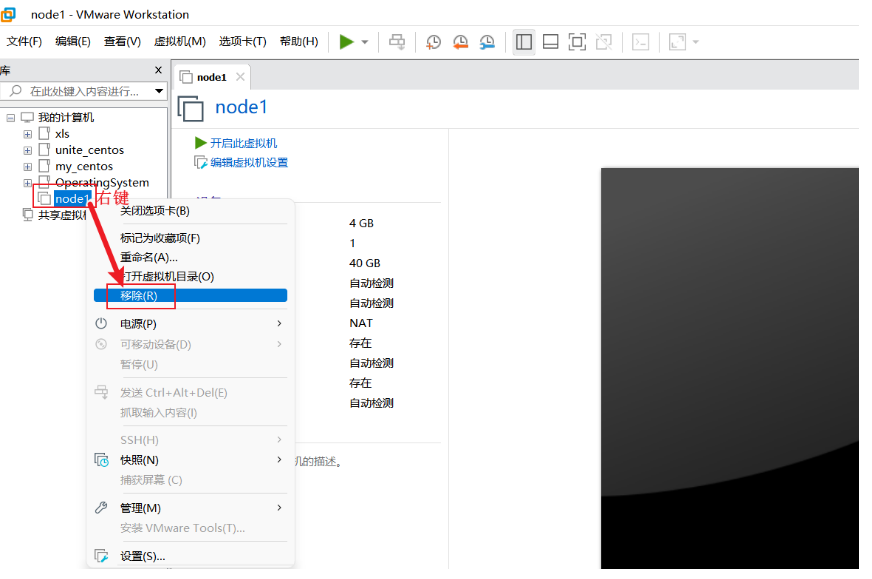
Task: Open the library search filter dropdown arrow
Action: (159, 91)
